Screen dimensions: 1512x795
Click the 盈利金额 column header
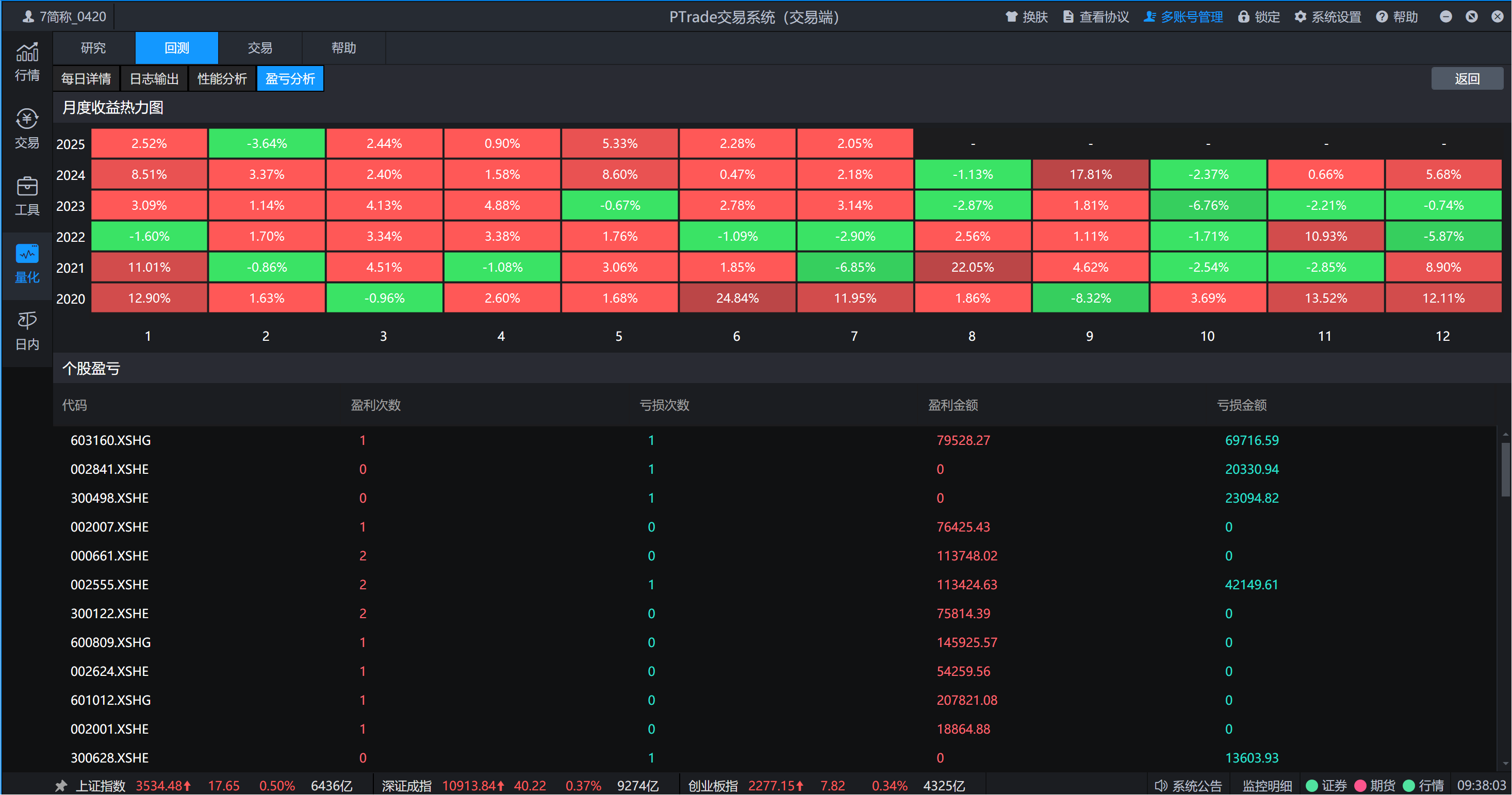pyautogui.click(x=952, y=405)
